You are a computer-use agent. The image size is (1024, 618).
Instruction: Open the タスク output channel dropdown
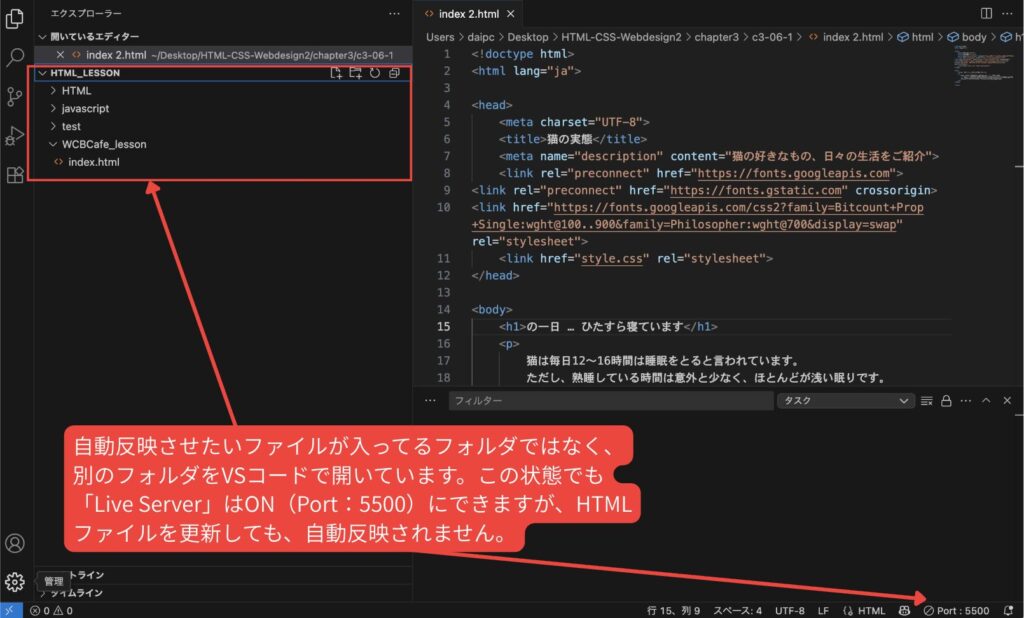click(845, 400)
